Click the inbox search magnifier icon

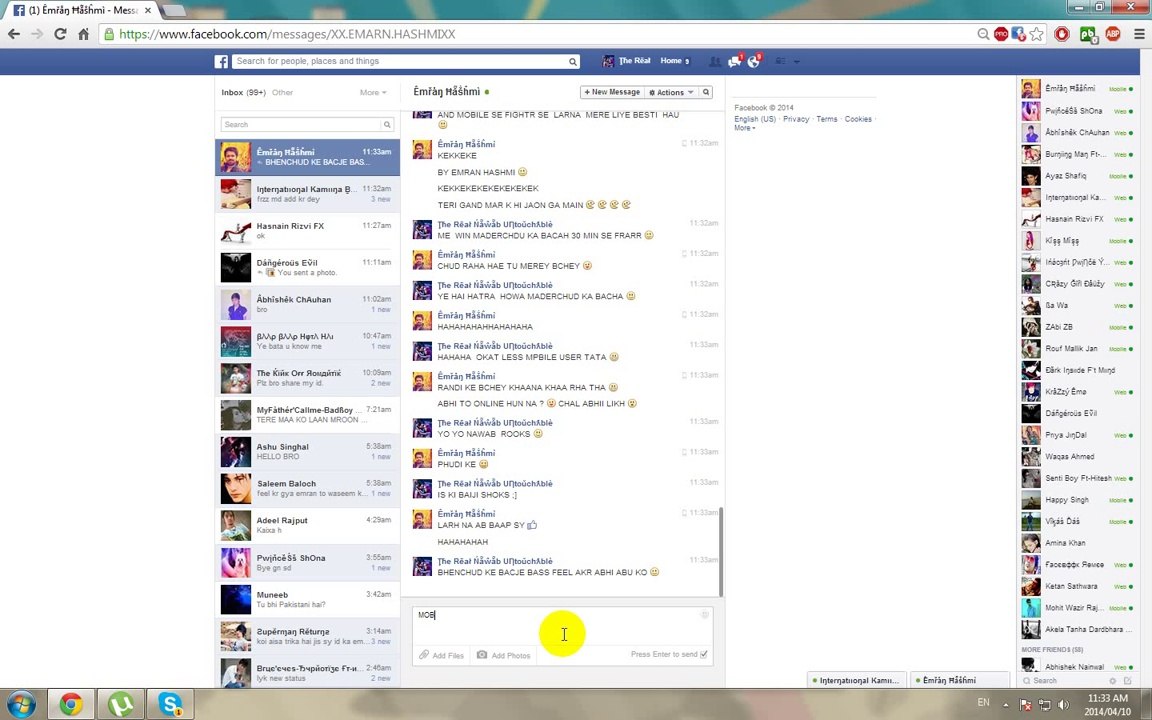point(387,125)
